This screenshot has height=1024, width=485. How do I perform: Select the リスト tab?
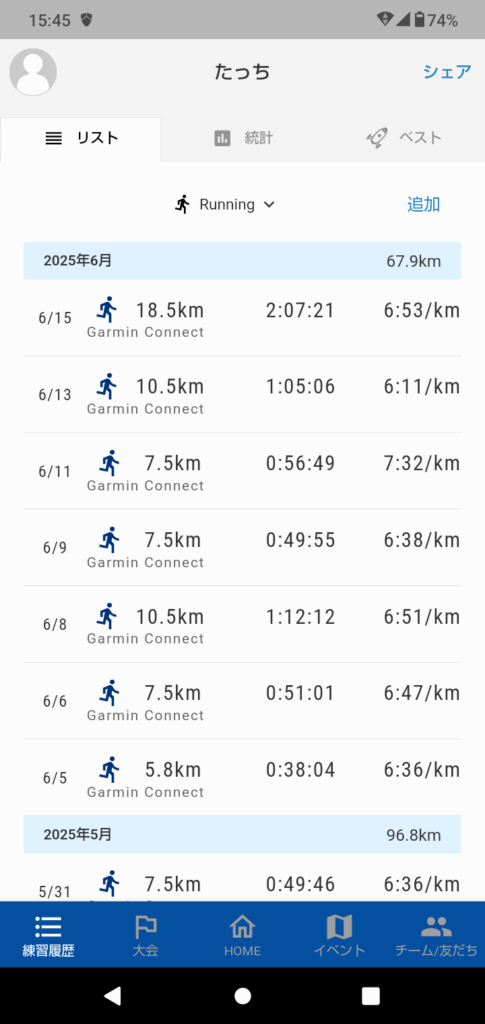(81, 138)
